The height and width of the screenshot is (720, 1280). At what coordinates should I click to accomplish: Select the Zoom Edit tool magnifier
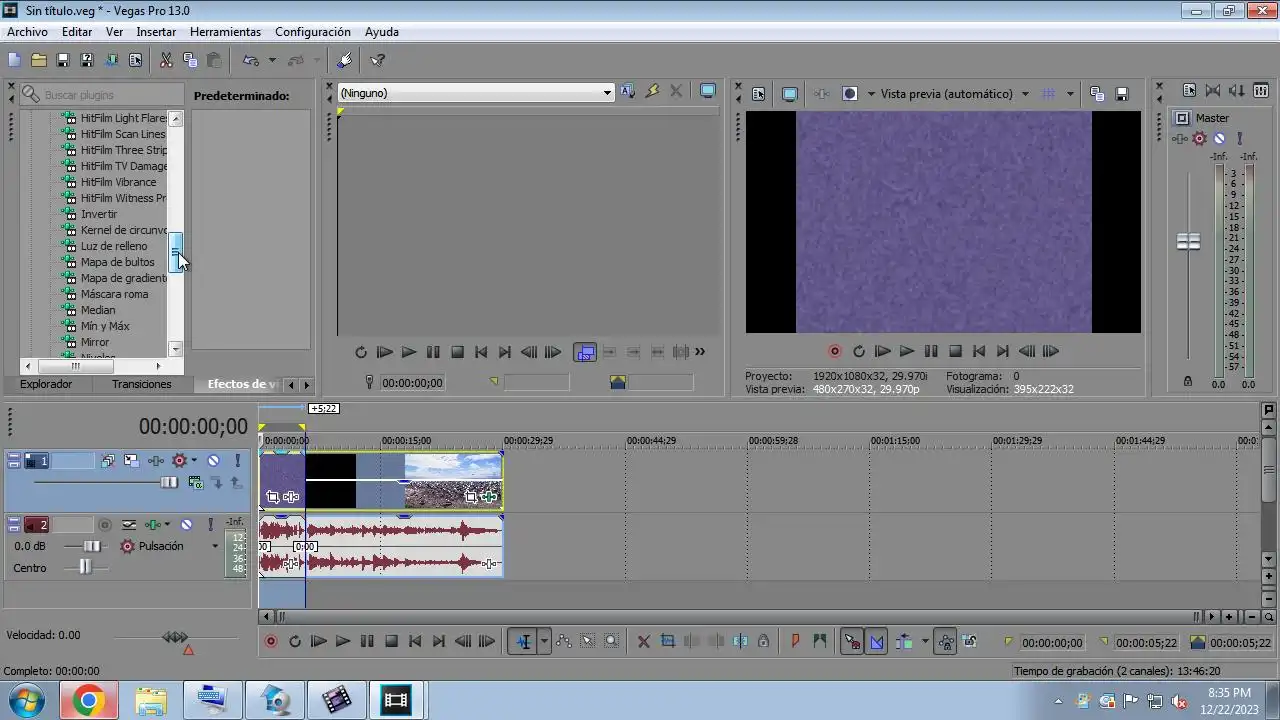[x=611, y=642]
